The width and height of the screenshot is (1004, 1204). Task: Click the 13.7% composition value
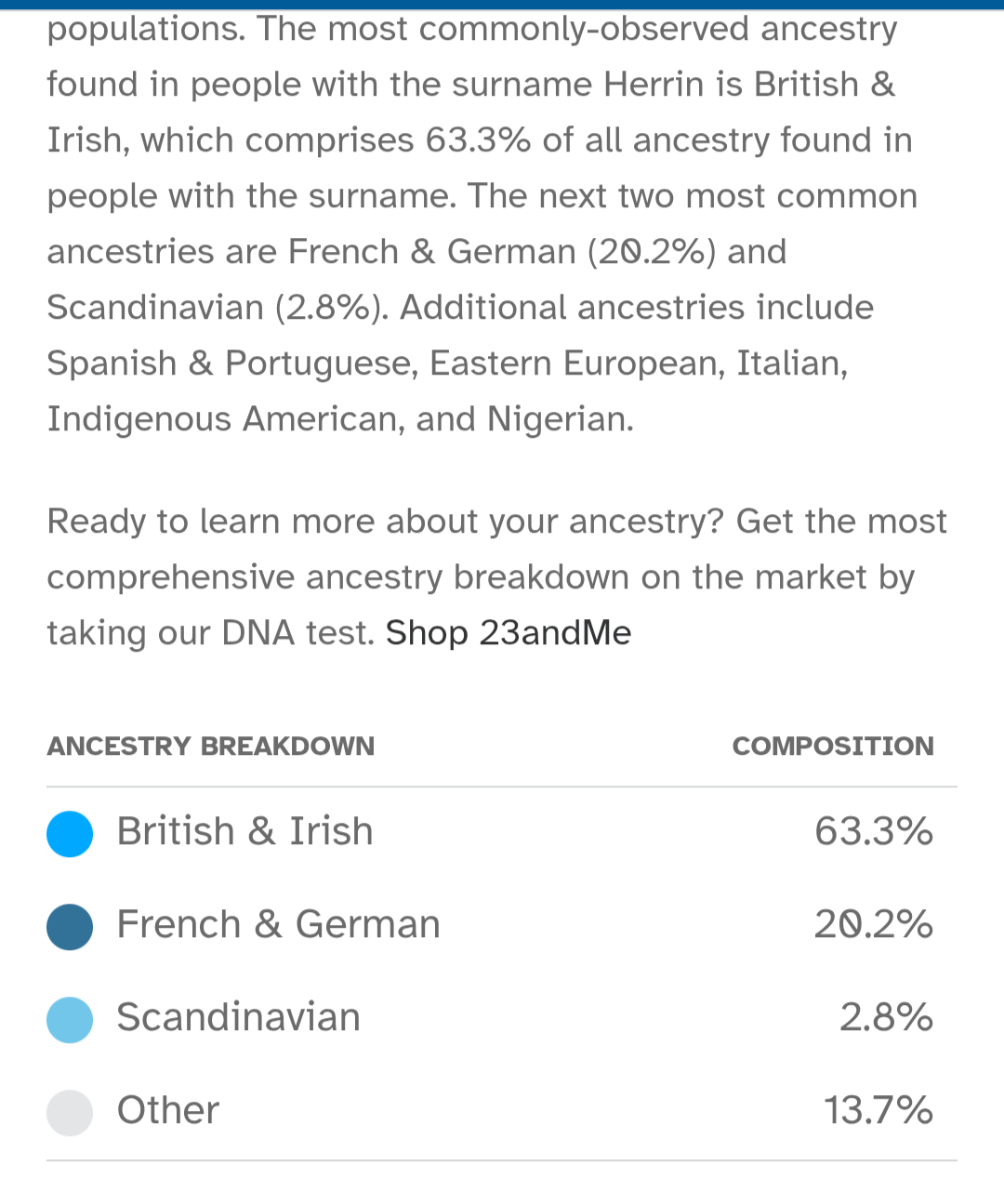click(x=878, y=1110)
